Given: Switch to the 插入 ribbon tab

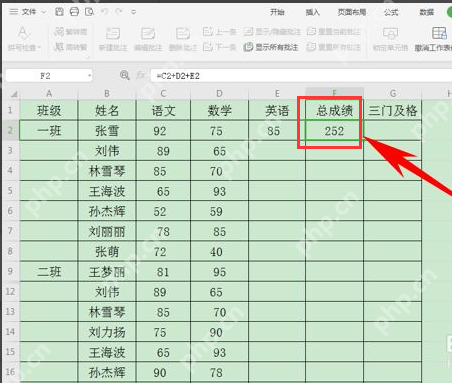Looking at the screenshot, I should [x=312, y=12].
